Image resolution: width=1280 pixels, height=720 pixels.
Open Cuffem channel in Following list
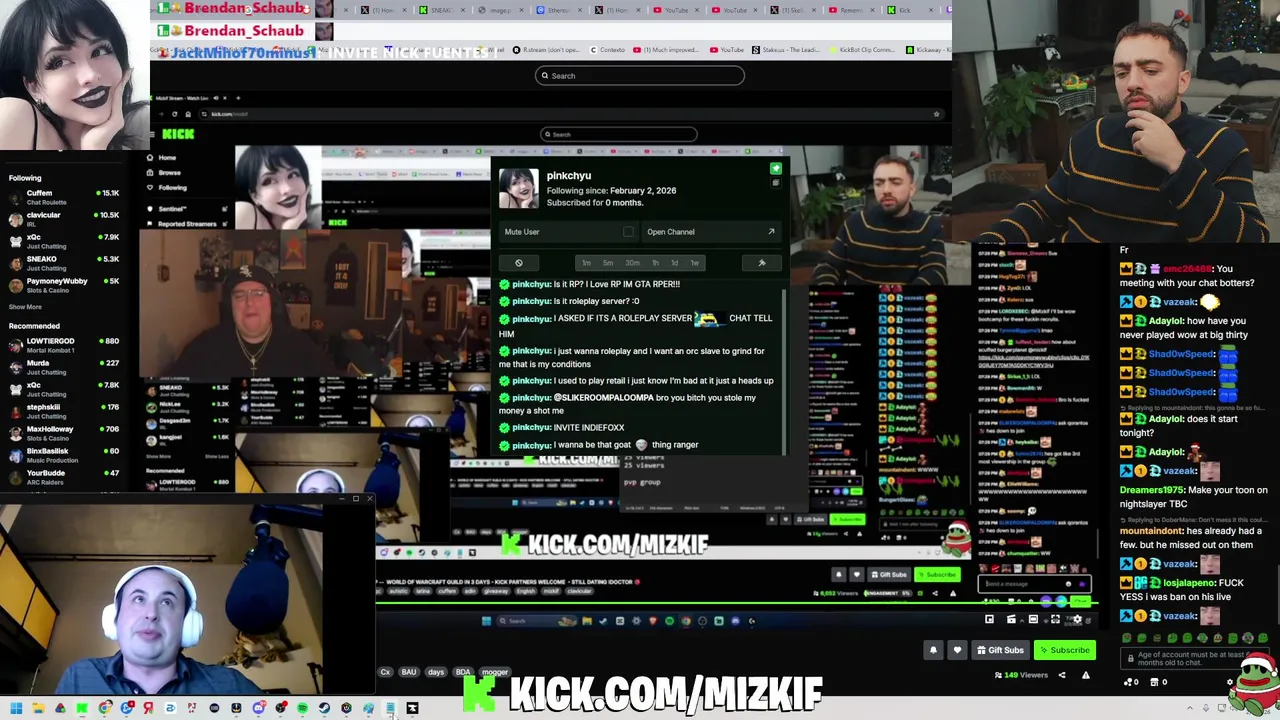point(62,197)
